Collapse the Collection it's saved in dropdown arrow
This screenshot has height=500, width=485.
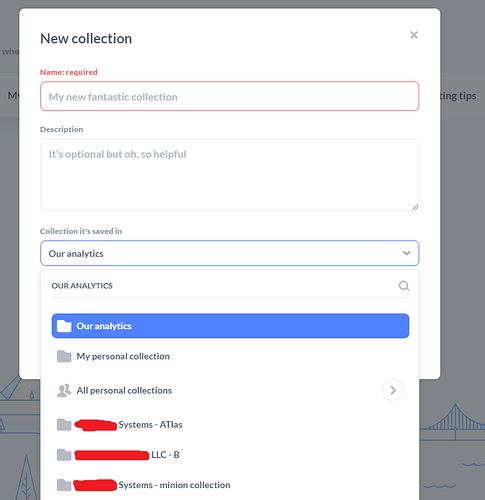(406, 253)
